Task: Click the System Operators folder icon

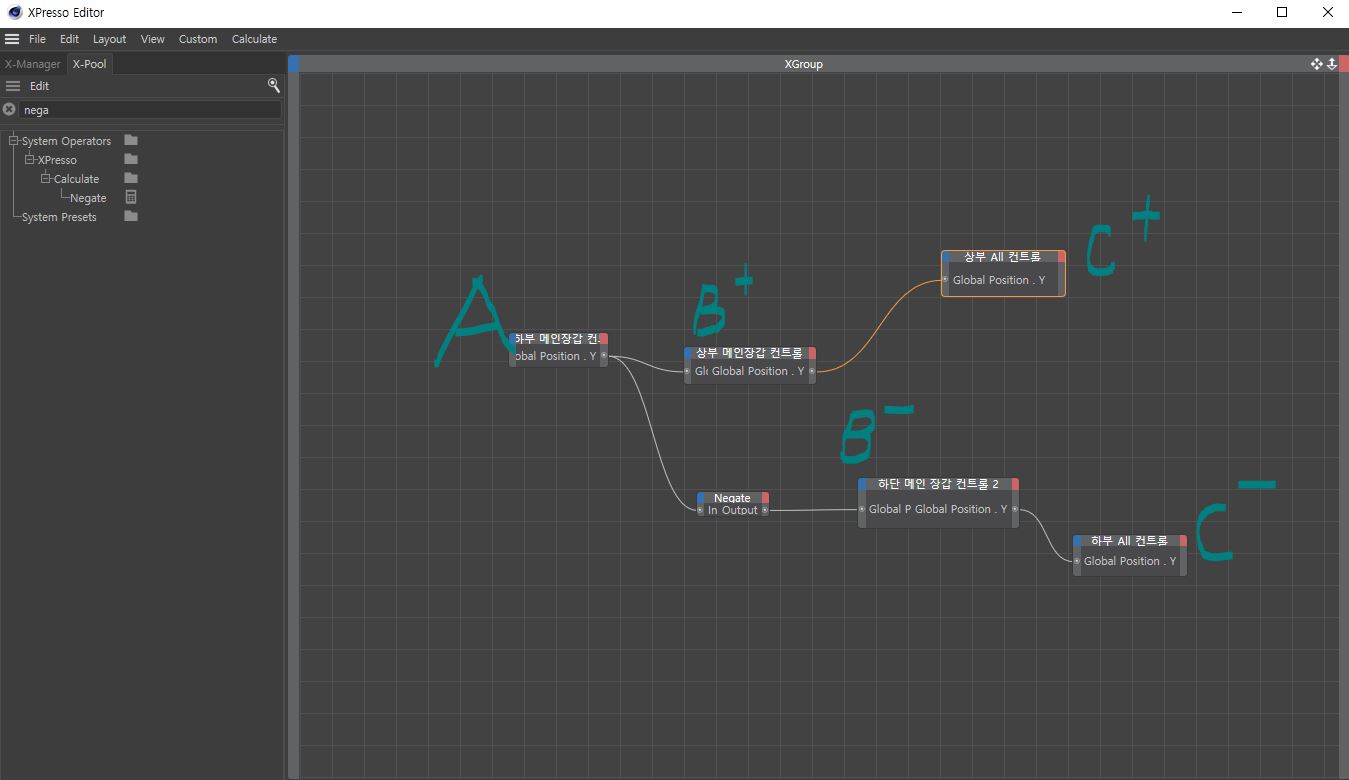Action: pos(131,140)
